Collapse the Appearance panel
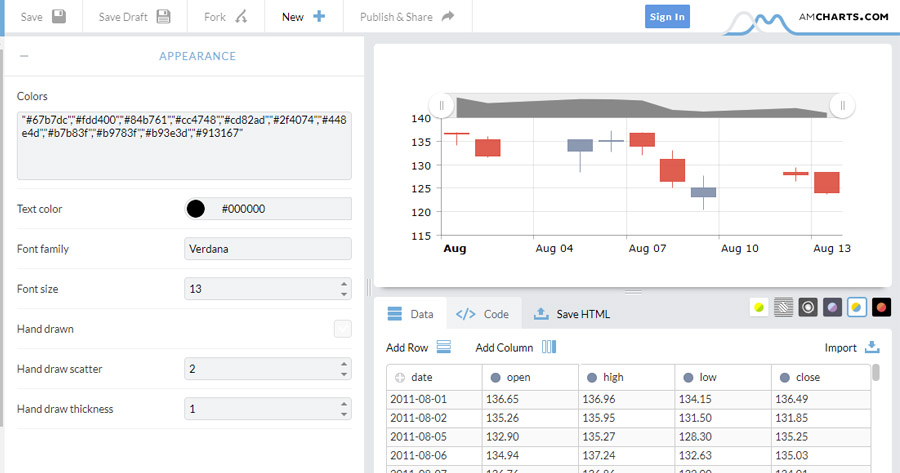The width and height of the screenshot is (900, 473). point(24,56)
